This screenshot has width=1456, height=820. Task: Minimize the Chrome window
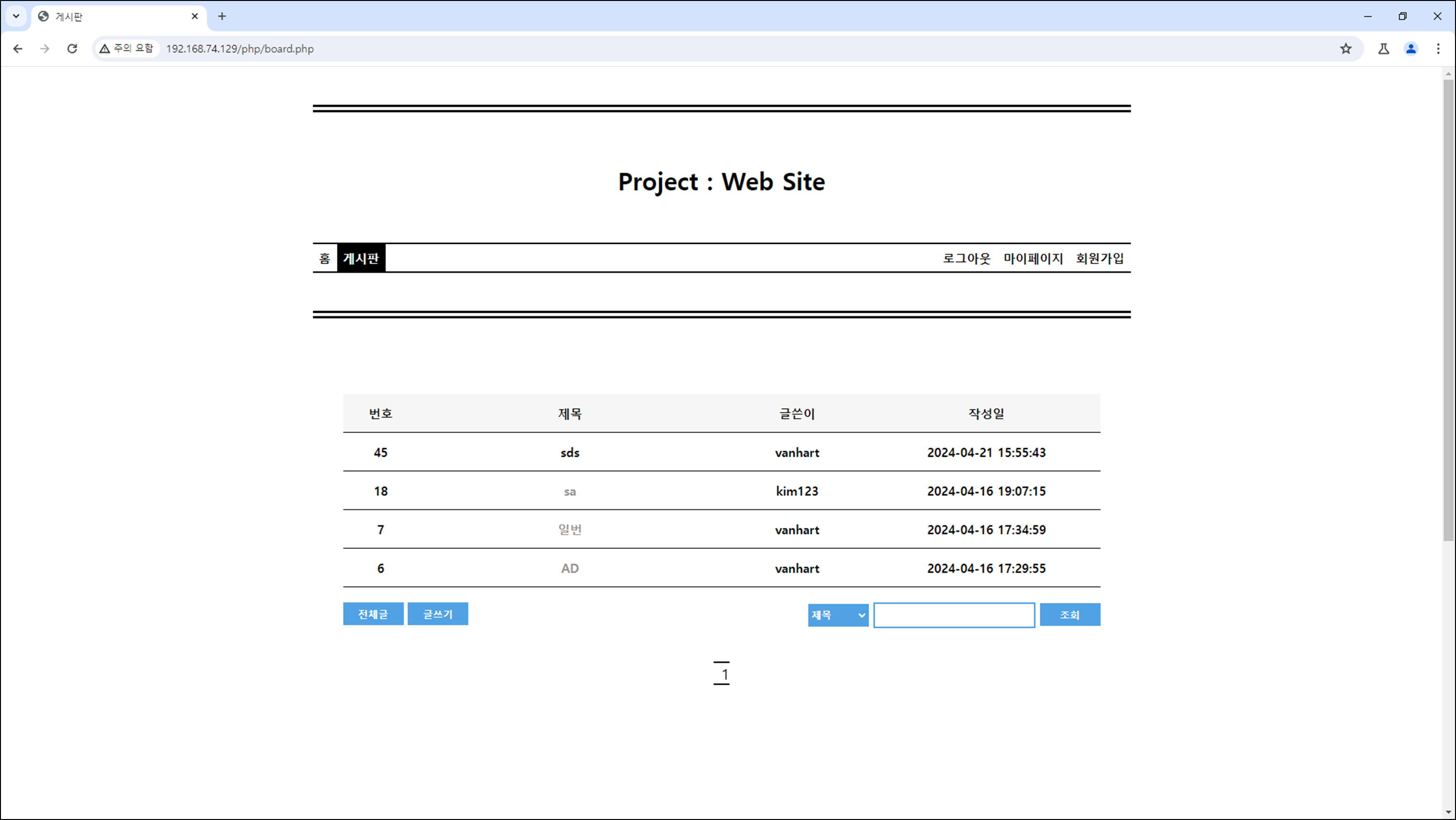[1368, 16]
